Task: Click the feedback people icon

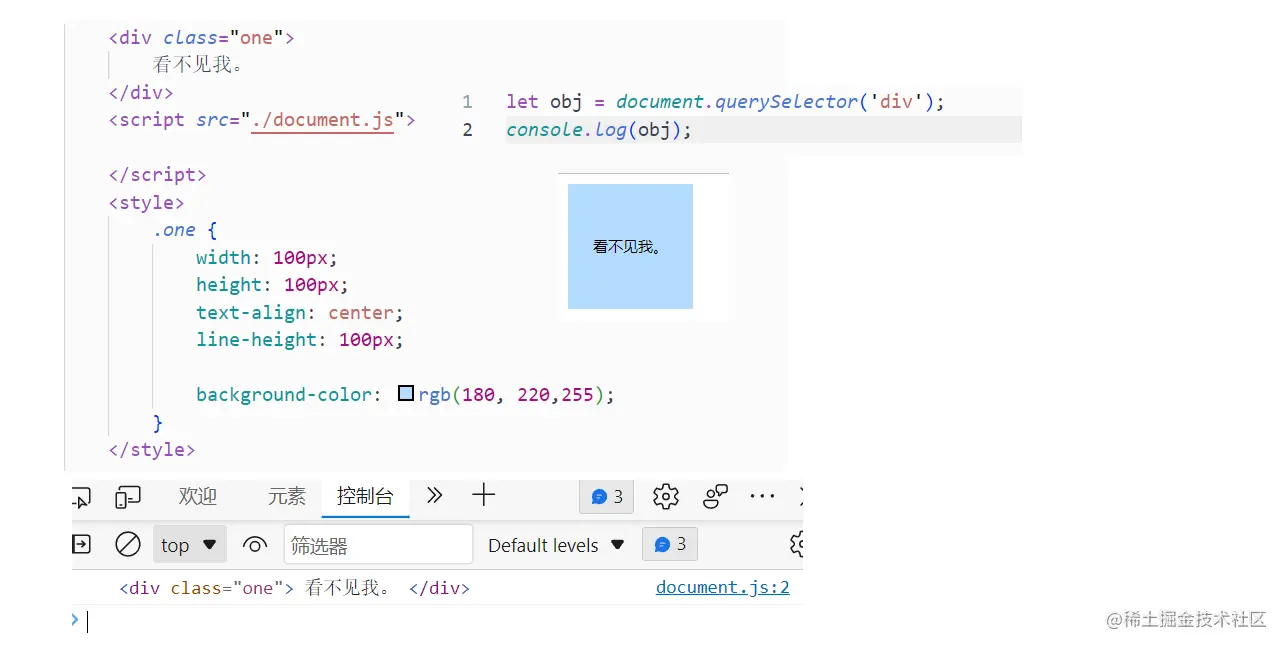Action: (x=715, y=496)
